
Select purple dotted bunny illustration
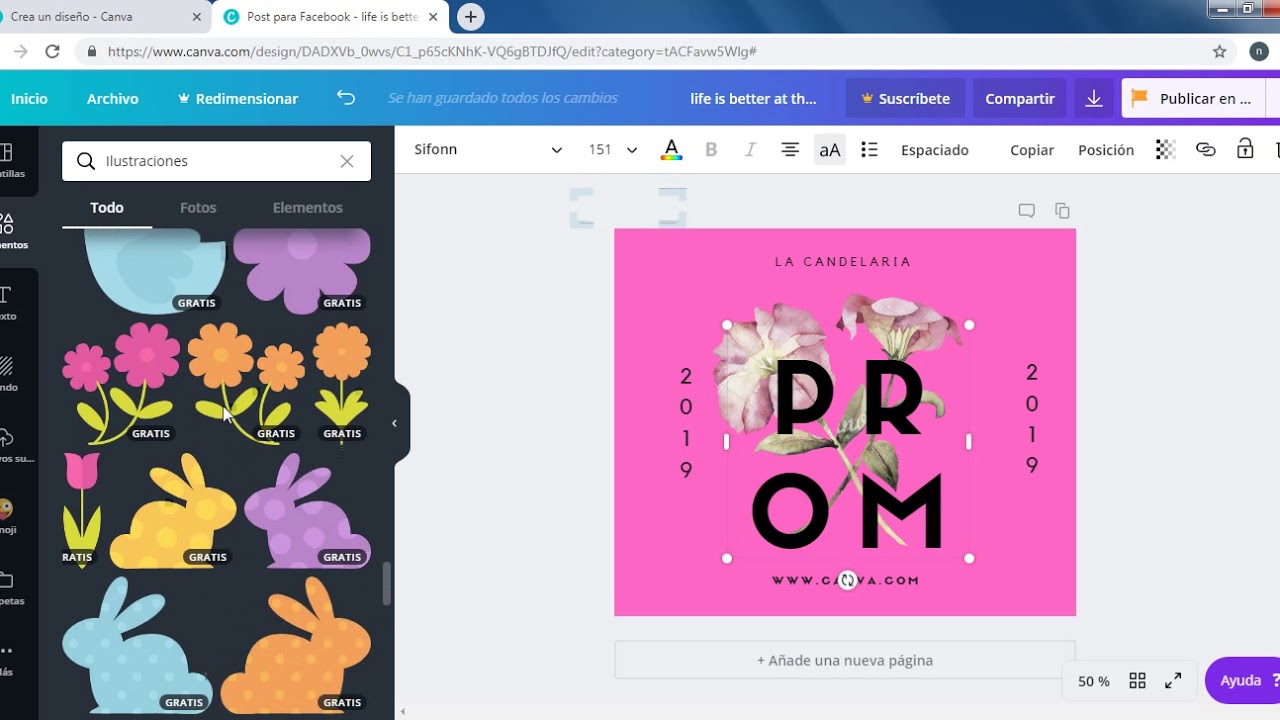point(307,510)
